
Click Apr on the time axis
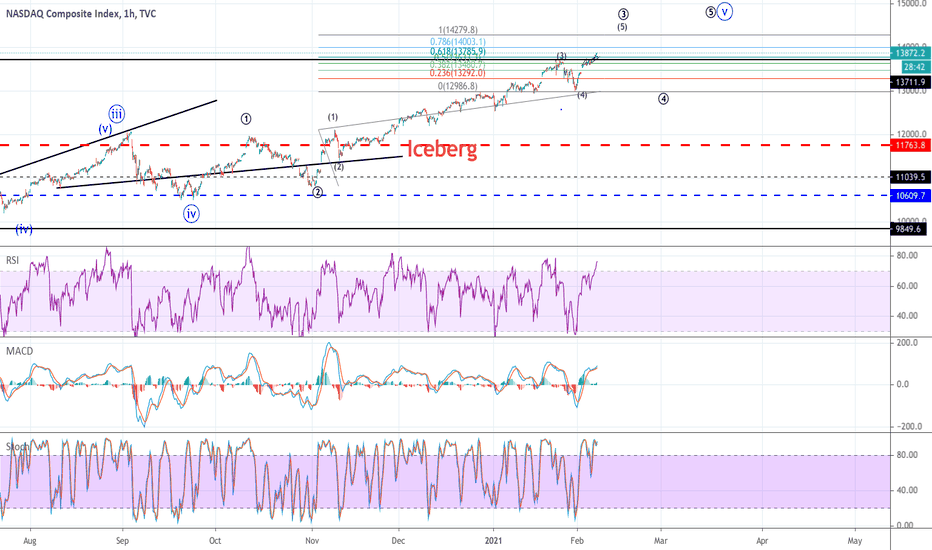(762, 541)
